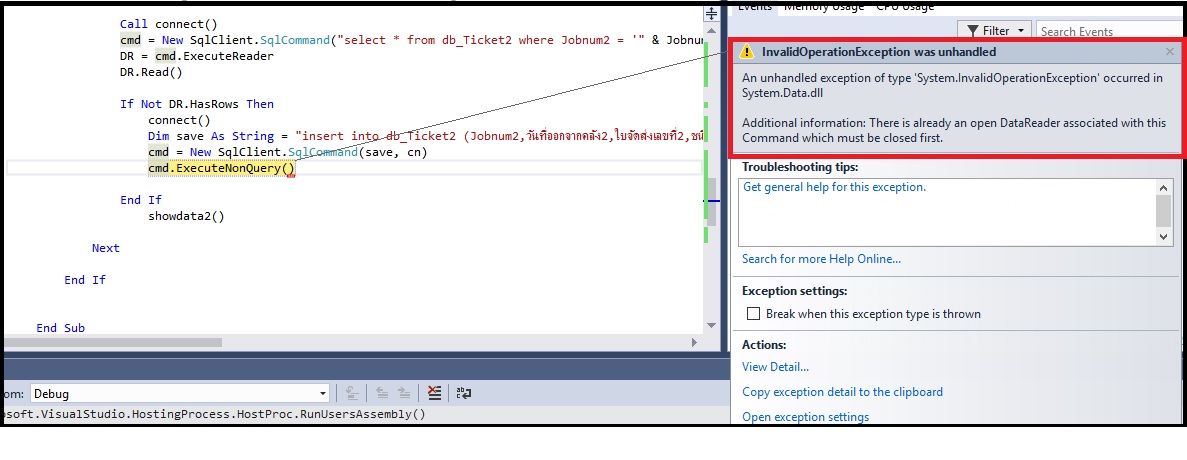Click Search for more Help Online link
The image size is (1187, 460).
(821, 259)
